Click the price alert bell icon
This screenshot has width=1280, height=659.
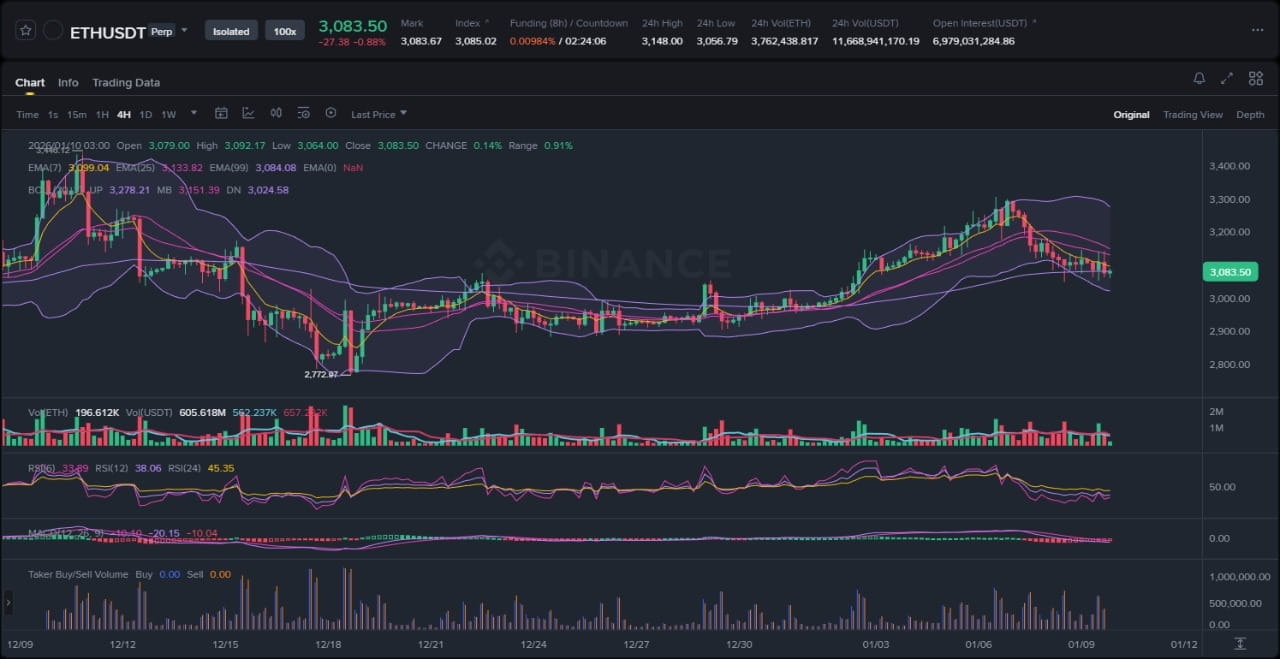(x=1199, y=79)
